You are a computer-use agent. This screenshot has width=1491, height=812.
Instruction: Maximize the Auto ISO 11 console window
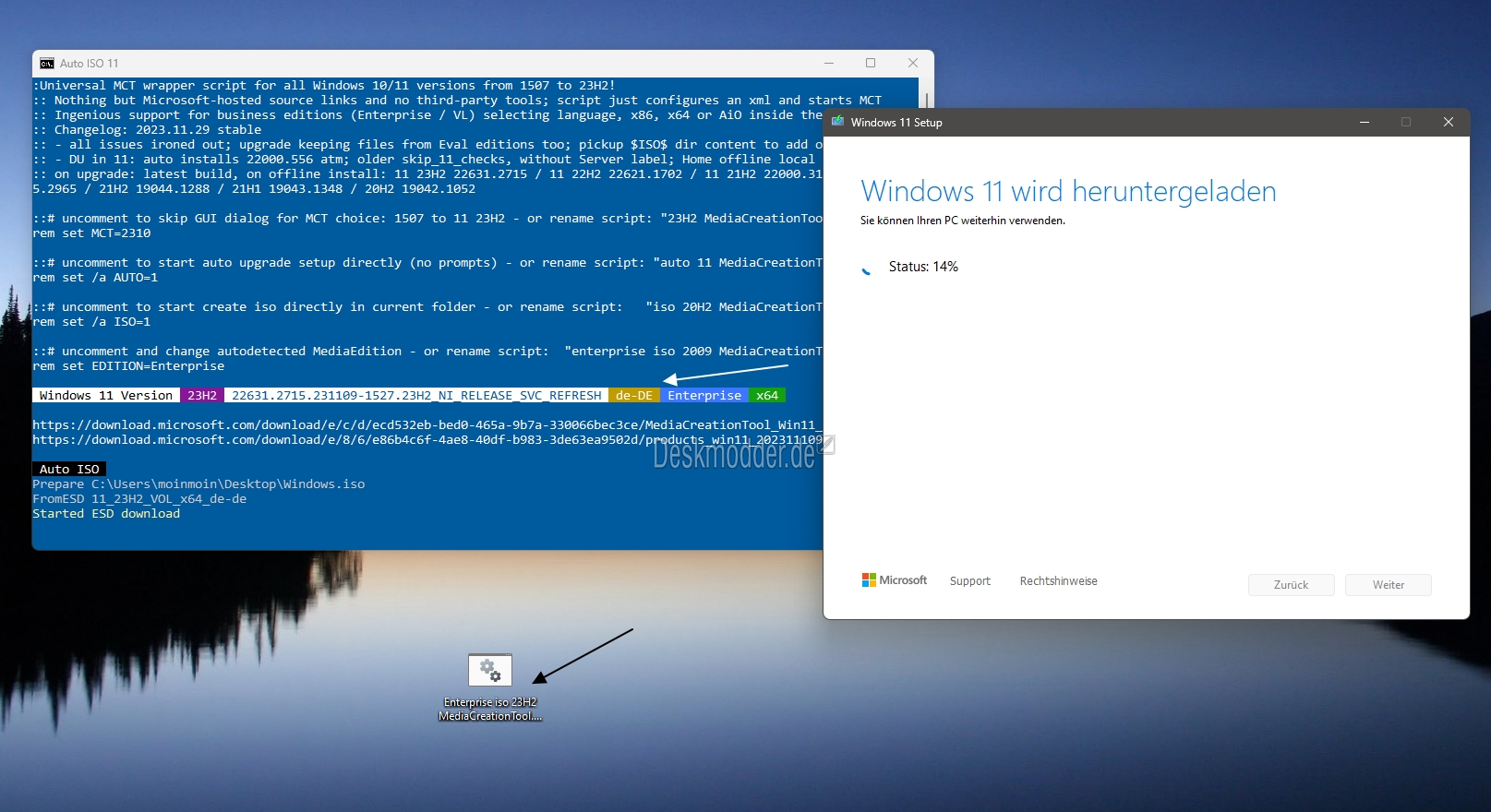[871, 64]
